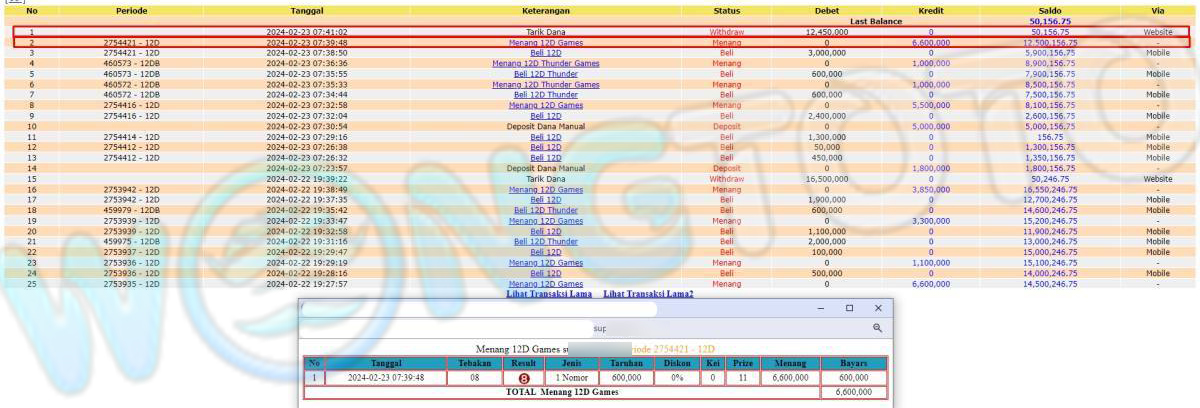Minimize the popup detail window
The width and height of the screenshot is (1200, 408).
click(x=820, y=308)
